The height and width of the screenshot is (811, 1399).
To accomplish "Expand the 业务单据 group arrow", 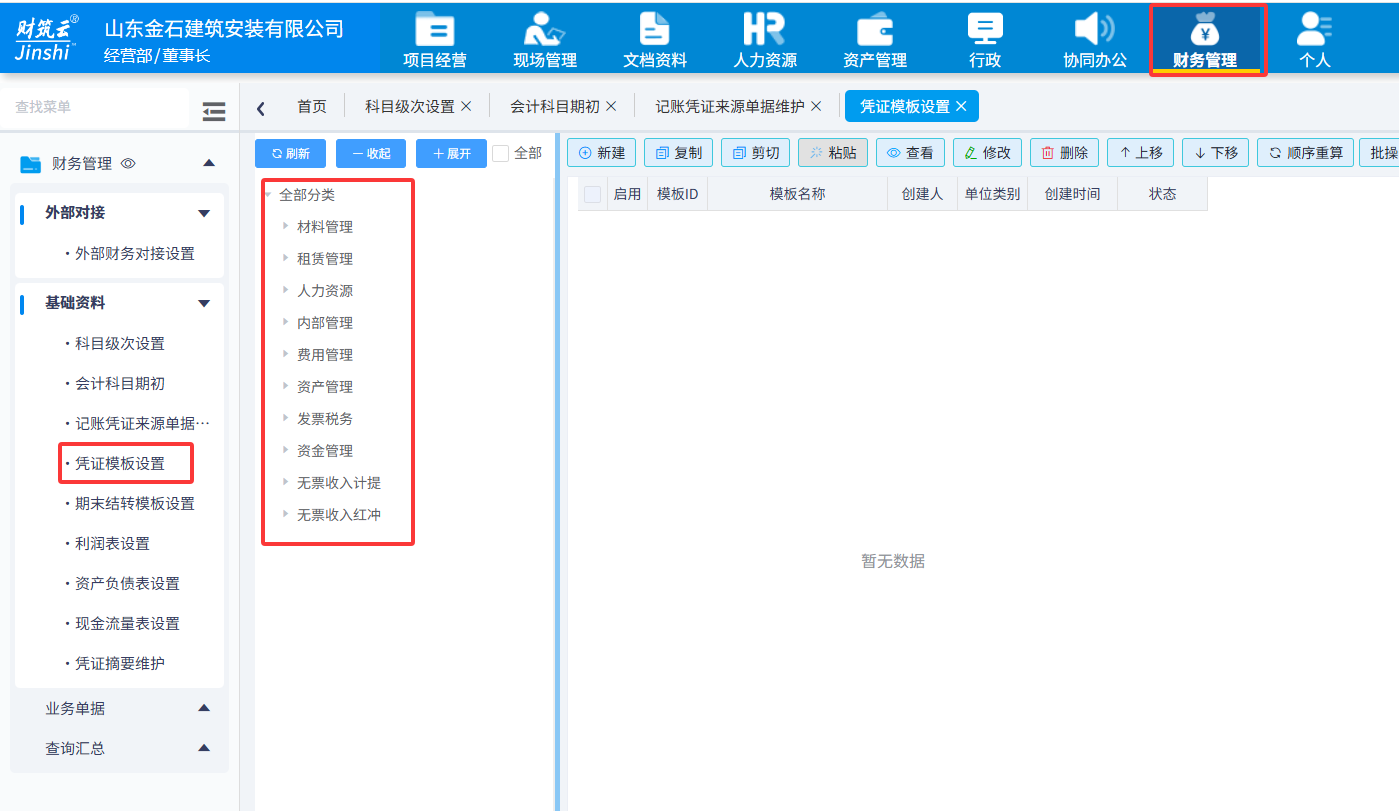I will pyautogui.click(x=204, y=708).
